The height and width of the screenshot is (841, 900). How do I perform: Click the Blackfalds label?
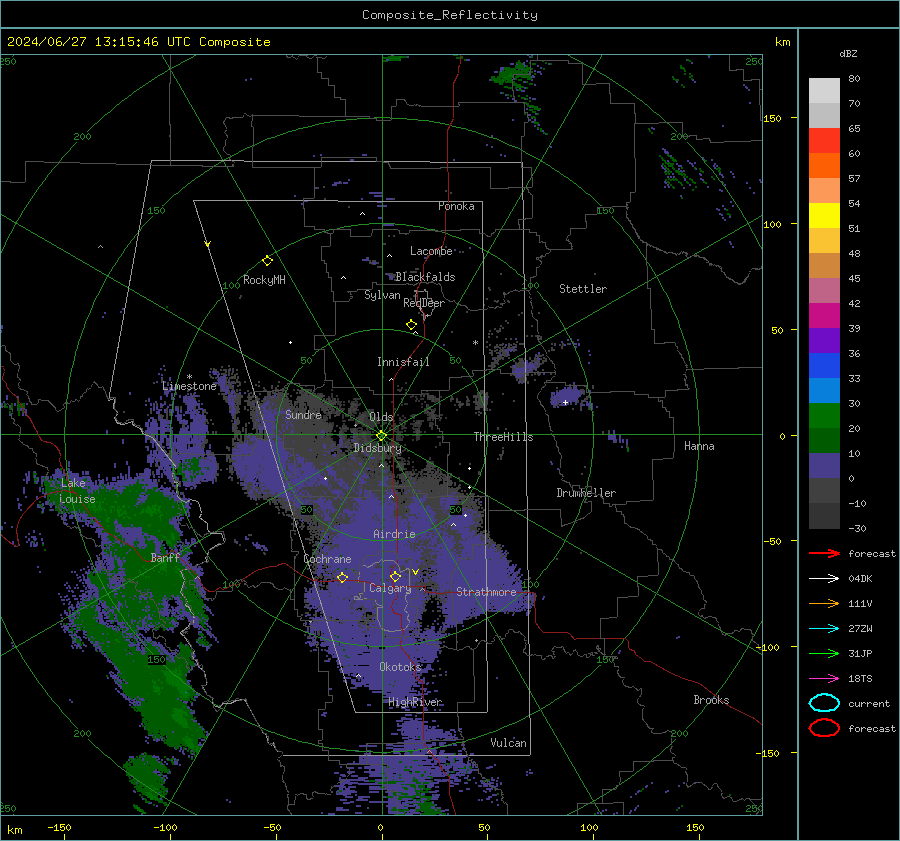click(x=425, y=277)
